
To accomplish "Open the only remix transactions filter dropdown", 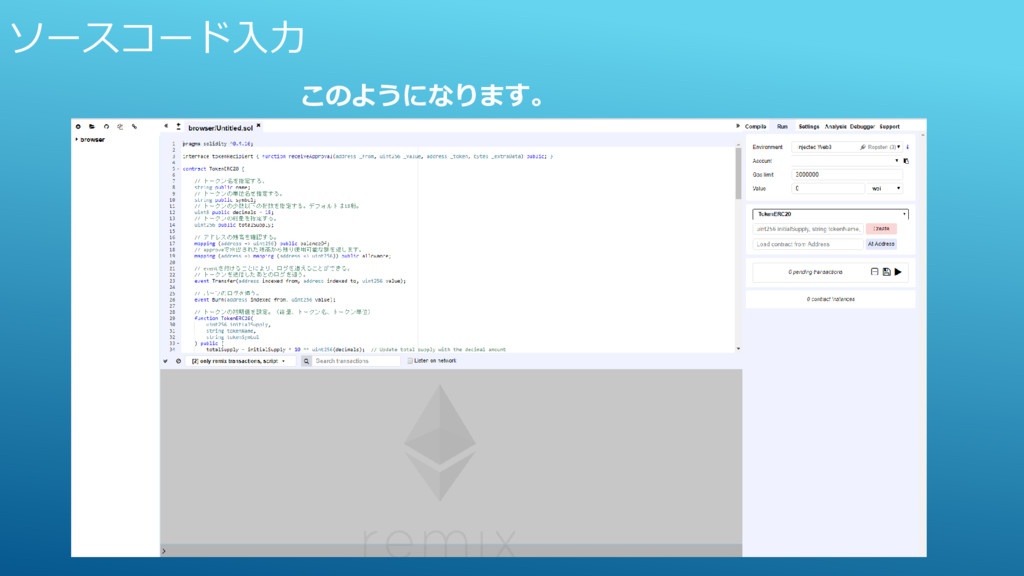I will pyautogui.click(x=239, y=361).
